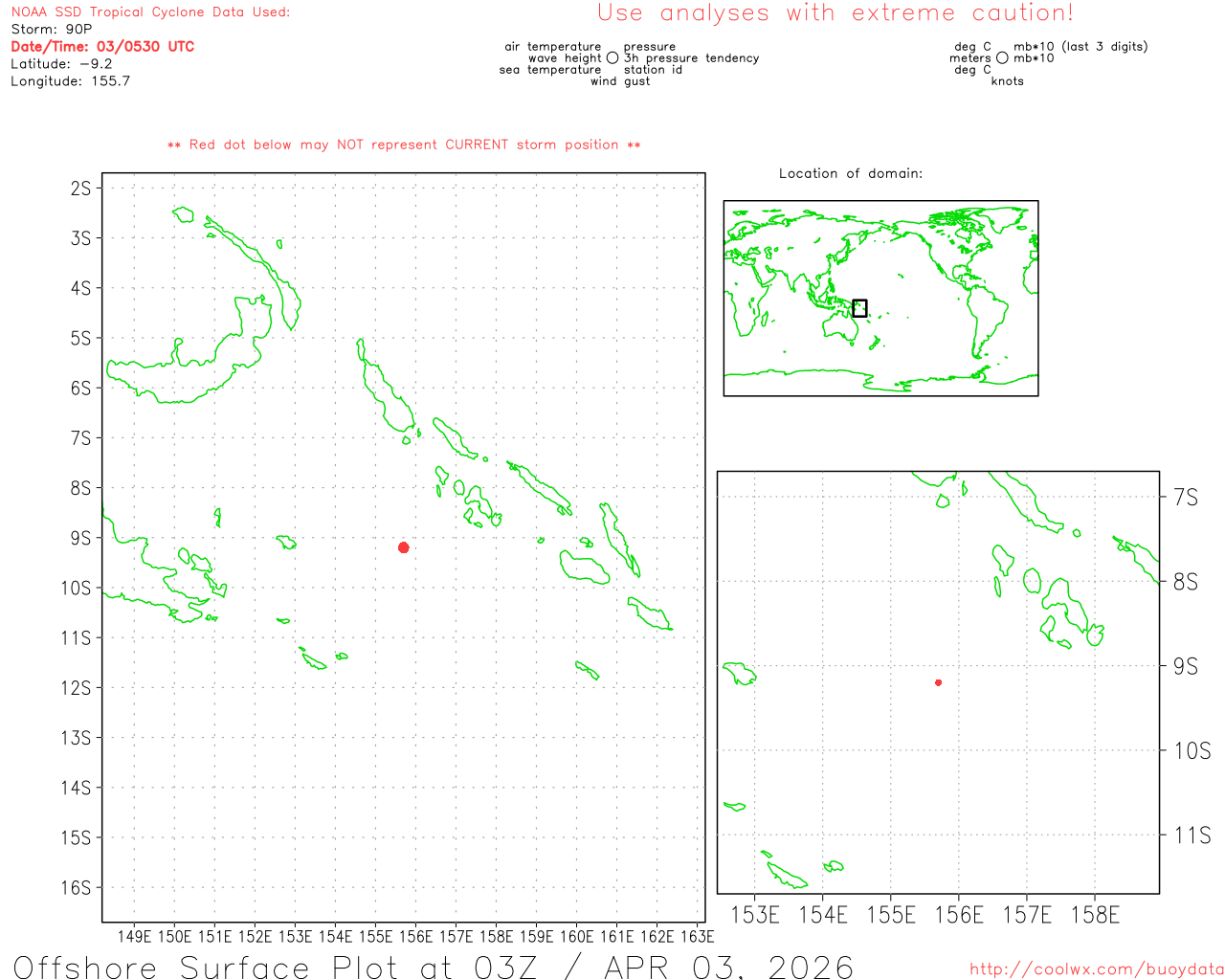Click the red storm marker on zoomed inset map

point(938,682)
